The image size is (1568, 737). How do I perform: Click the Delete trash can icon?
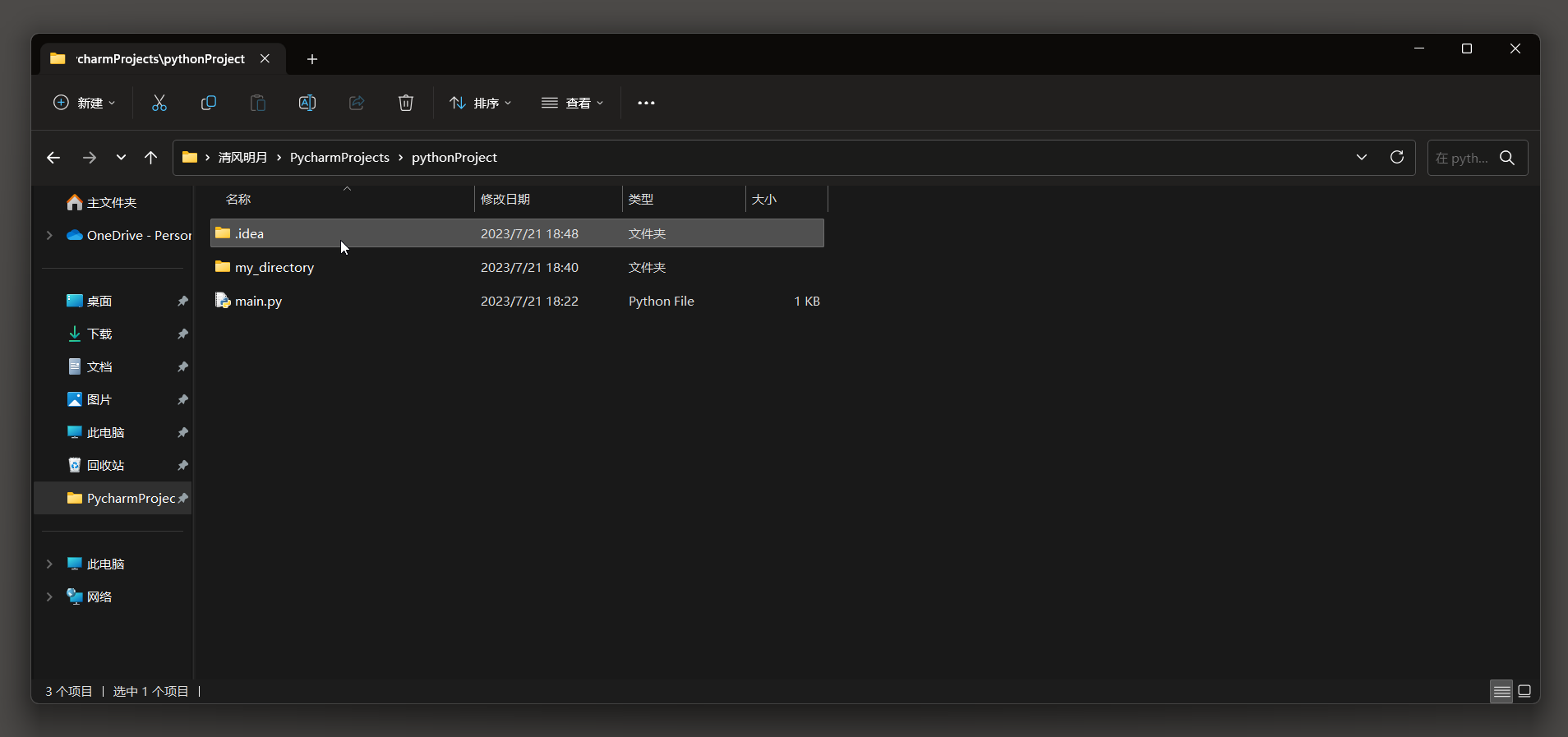pyautogui.click(x=406, y=103)
